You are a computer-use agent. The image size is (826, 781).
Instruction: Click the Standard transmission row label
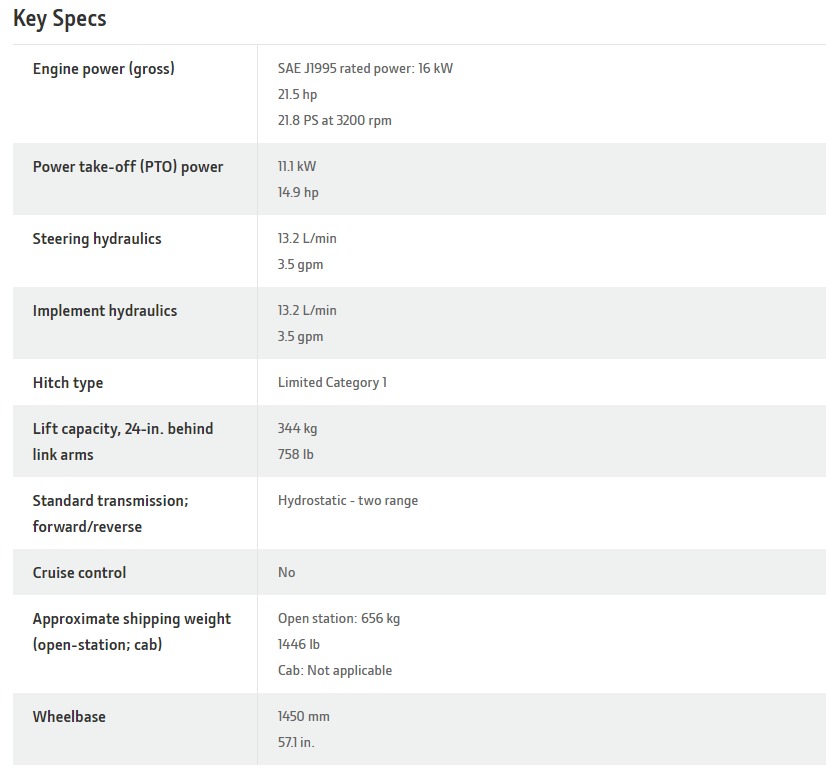click(x=110, y=513)
